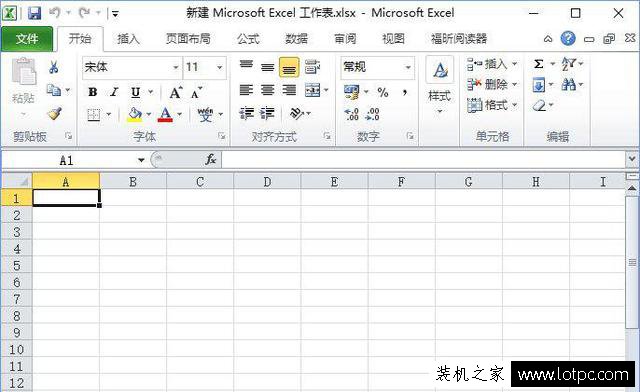
Task: Click the Redo arrow icon
Action: click(84, 13)
